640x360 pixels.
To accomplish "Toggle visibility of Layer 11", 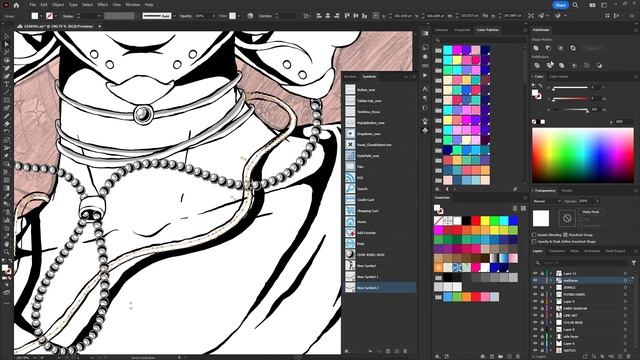I will pos(535,273).
